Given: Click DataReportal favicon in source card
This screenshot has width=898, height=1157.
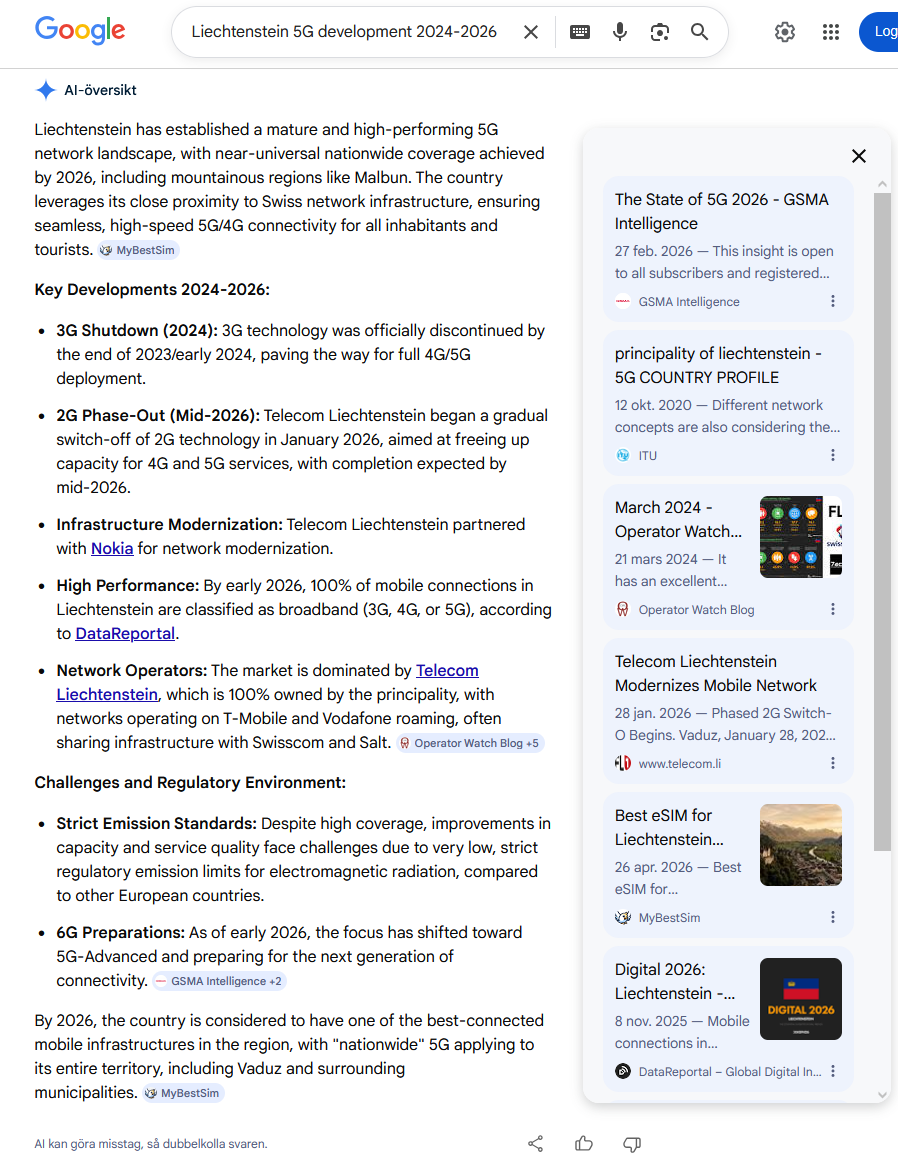Looking at the screenshot, I should (x=623, y=1071).
